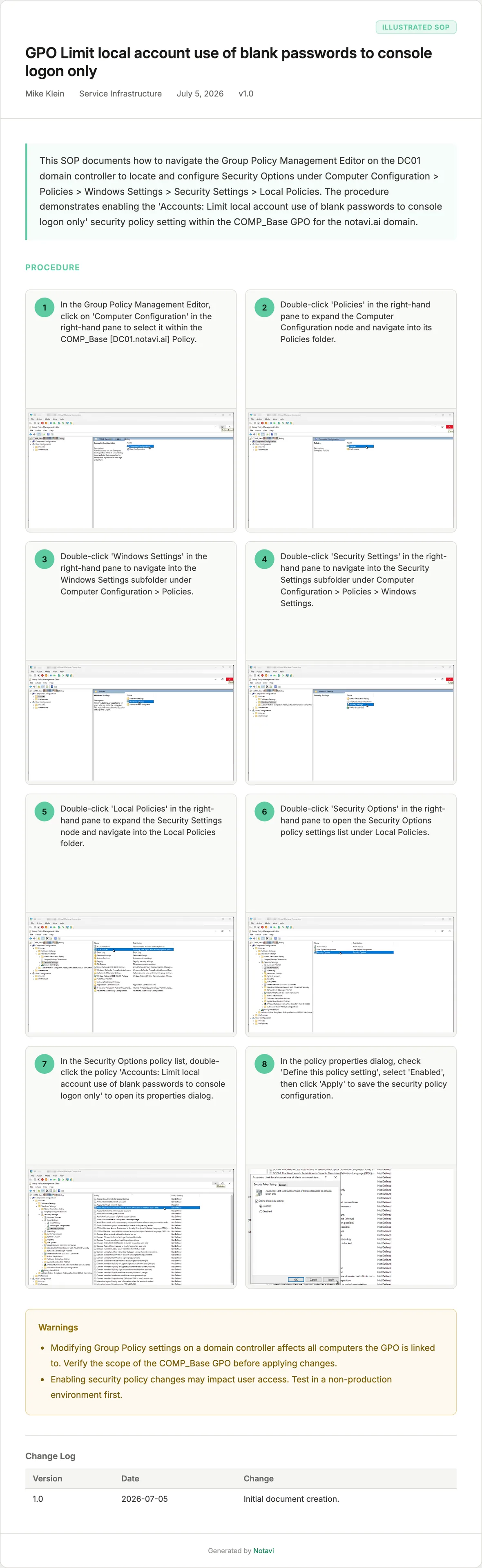This screenshot has height=1568, width=482.
Task: Open the step 6 Security Options screenshot
Action: [x=351, y=974]
